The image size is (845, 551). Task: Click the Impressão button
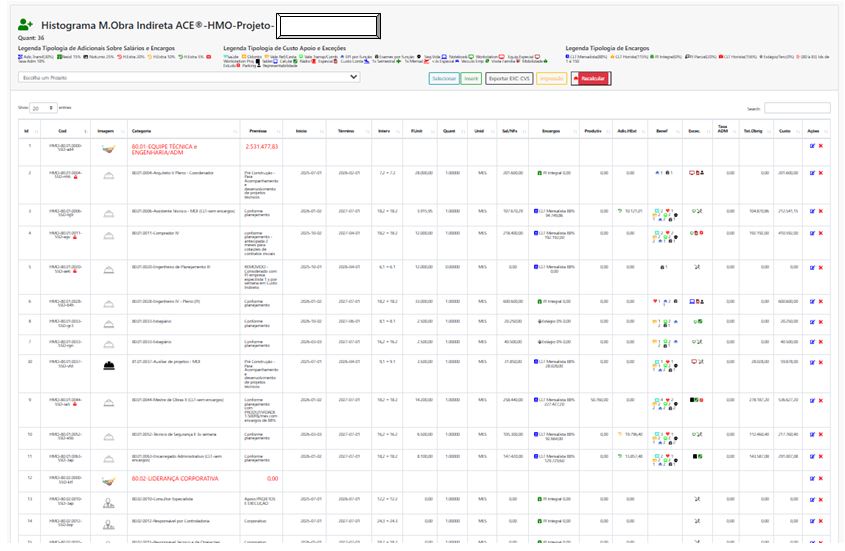tap(551, 78)
